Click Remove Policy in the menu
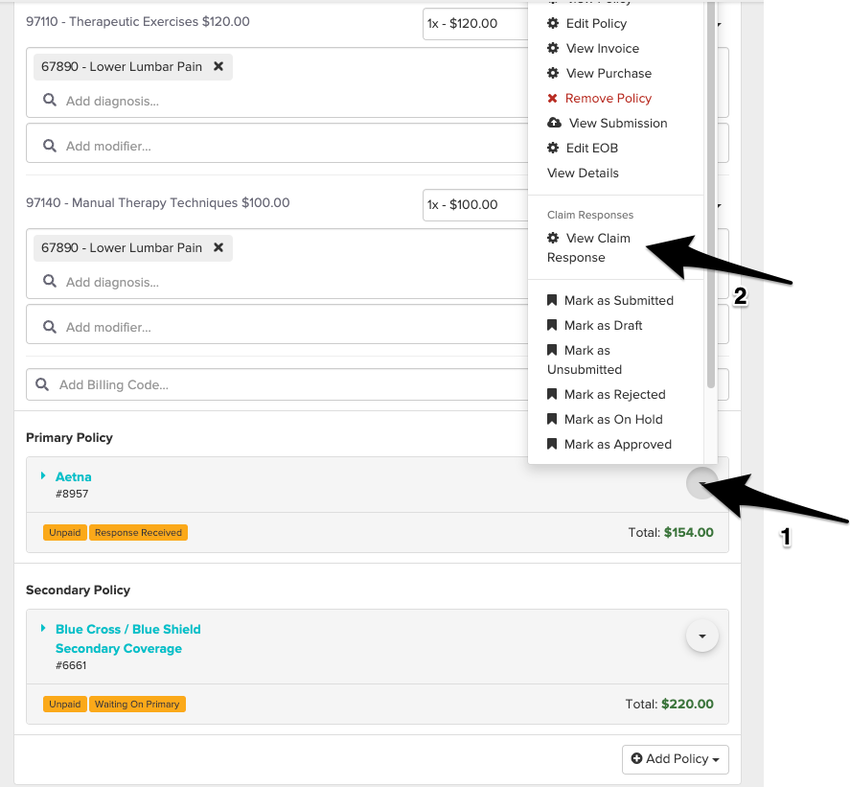Screen dimensions: 850x787 [607, 98]
